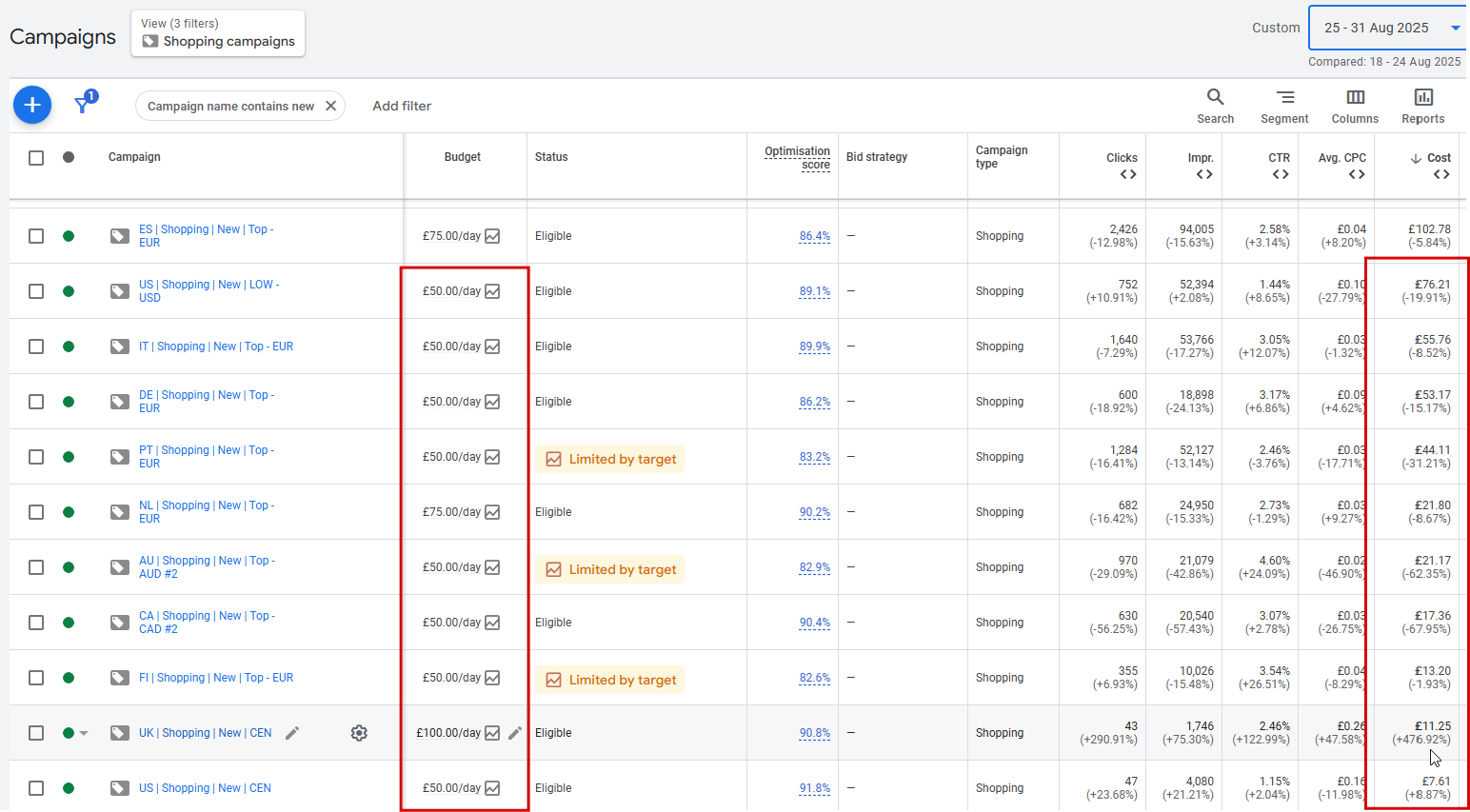Click the budget chart icon for IT Shopping campaign

click(x=492, y=347)
